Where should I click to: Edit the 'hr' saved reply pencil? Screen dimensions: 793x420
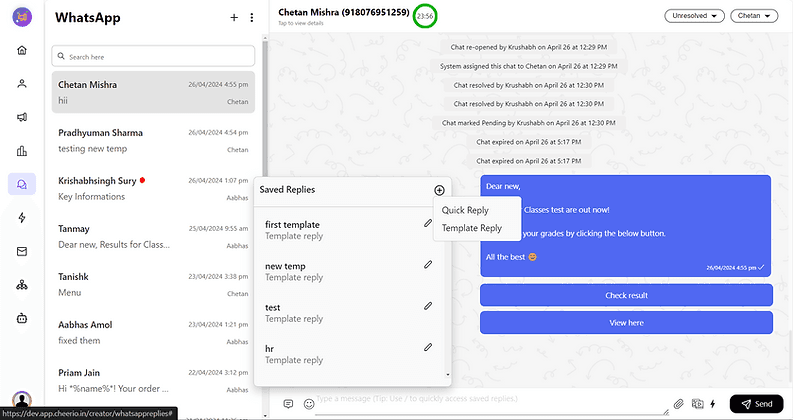(428, 347)
